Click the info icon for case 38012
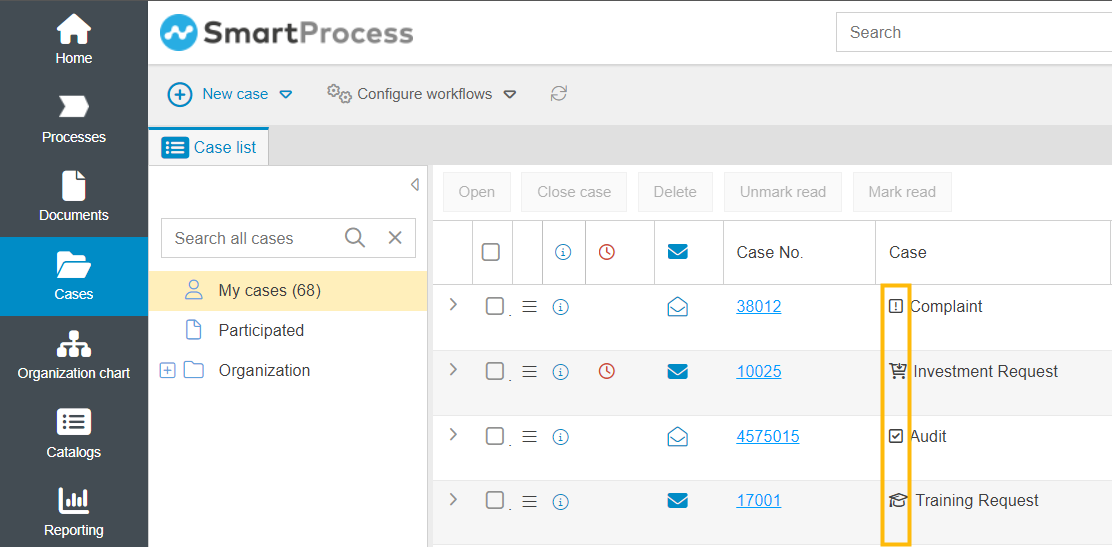Viewport: 1112px width, 547px height. [x=561, y=307]
